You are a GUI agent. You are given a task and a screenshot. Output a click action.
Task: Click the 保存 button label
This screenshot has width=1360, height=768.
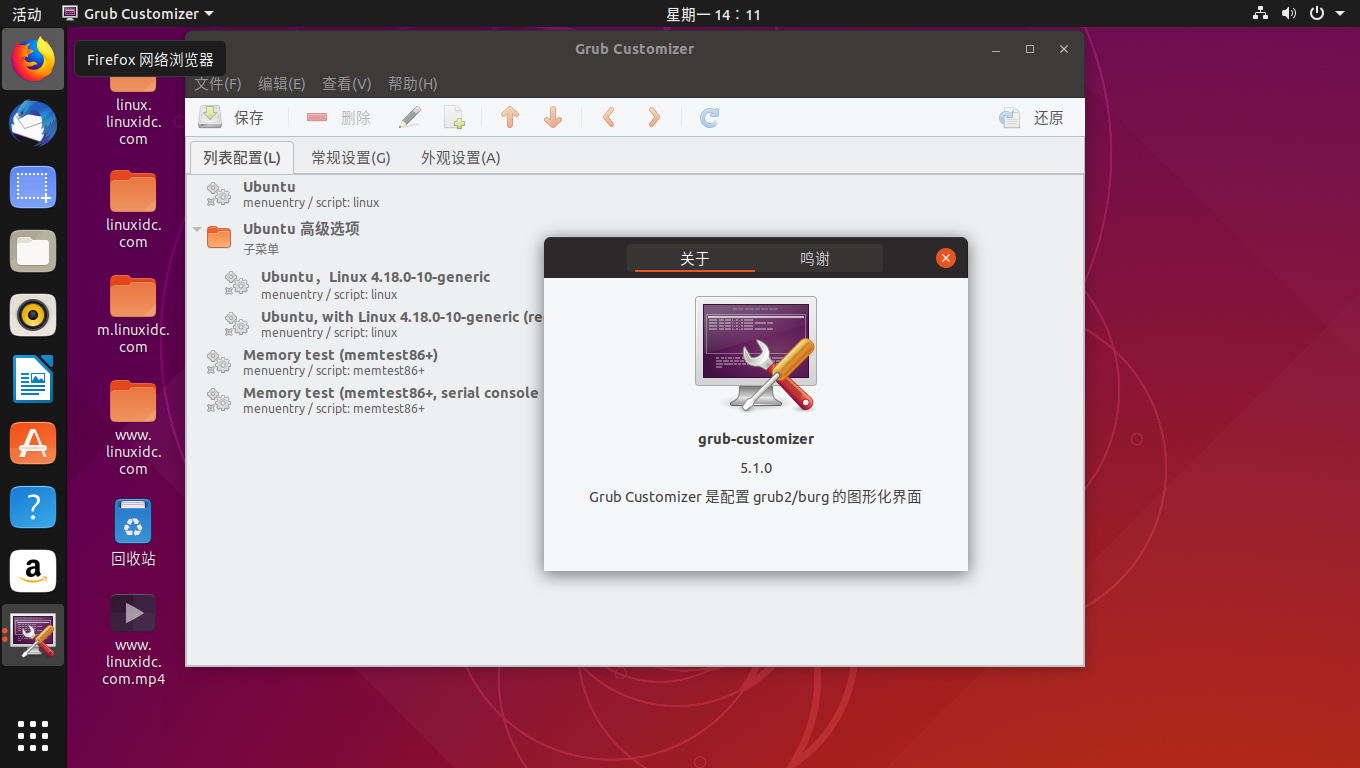click(249, 118)
